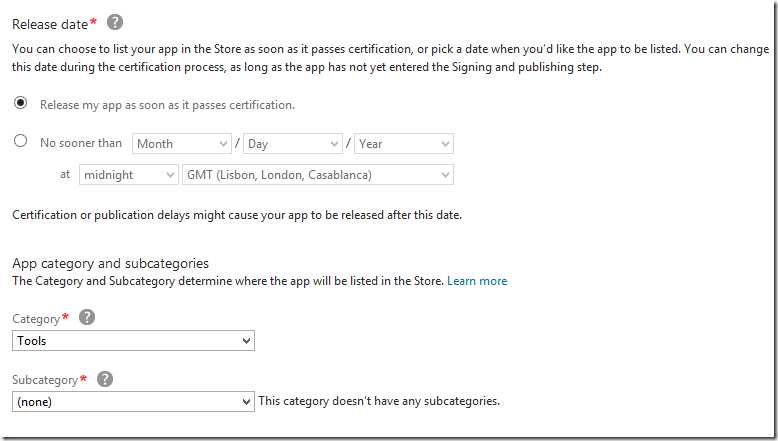Click the Subcategory field label

(x=45, y=380)
